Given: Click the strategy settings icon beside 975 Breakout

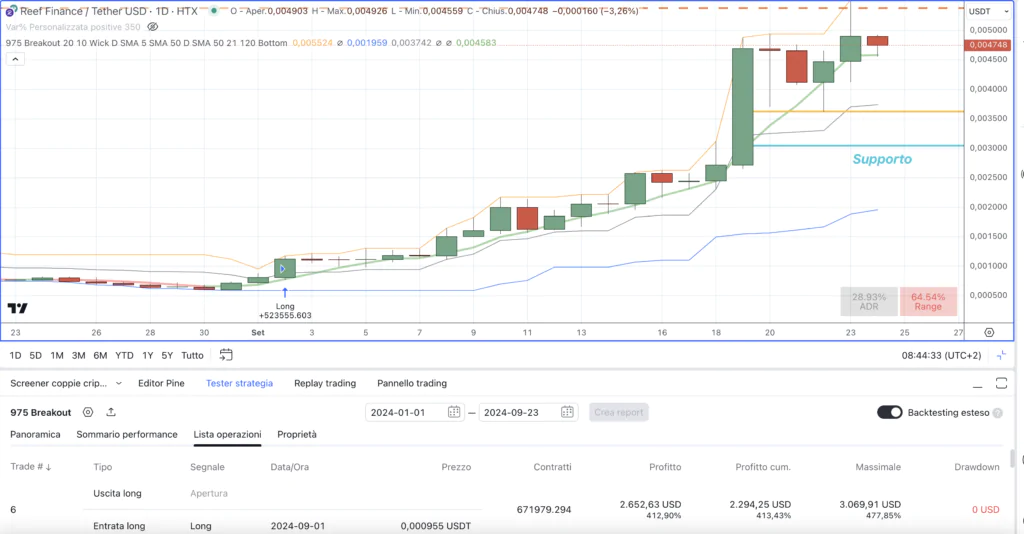Looking at the screenshot, I should (88, 412).
